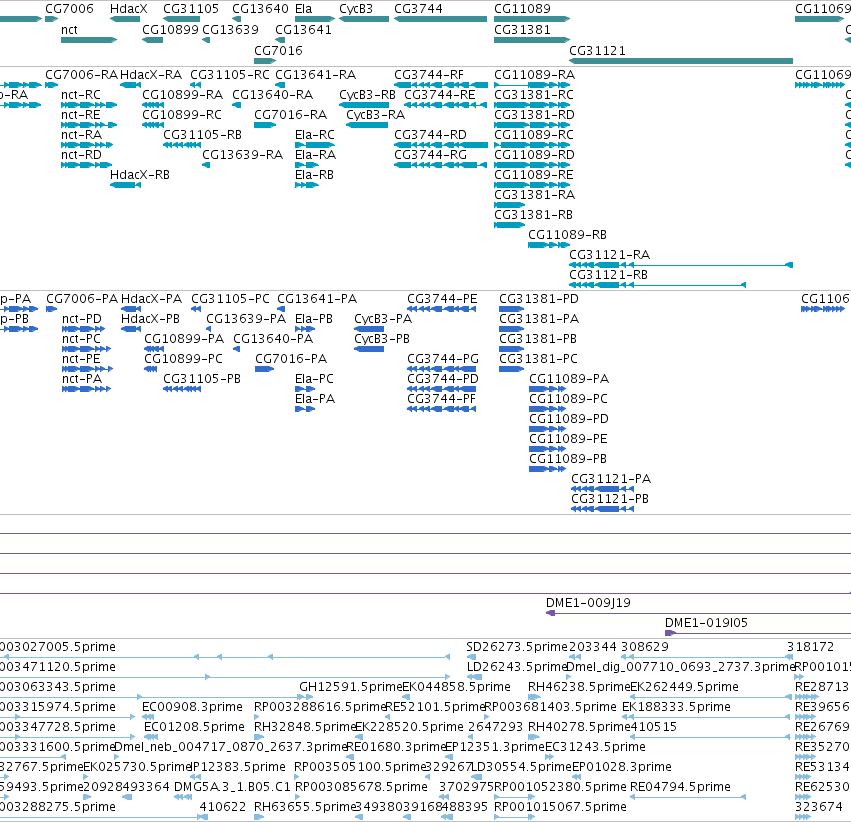Select BAC clone DME1-009J19
851x822 pixels.
point(698,613)
